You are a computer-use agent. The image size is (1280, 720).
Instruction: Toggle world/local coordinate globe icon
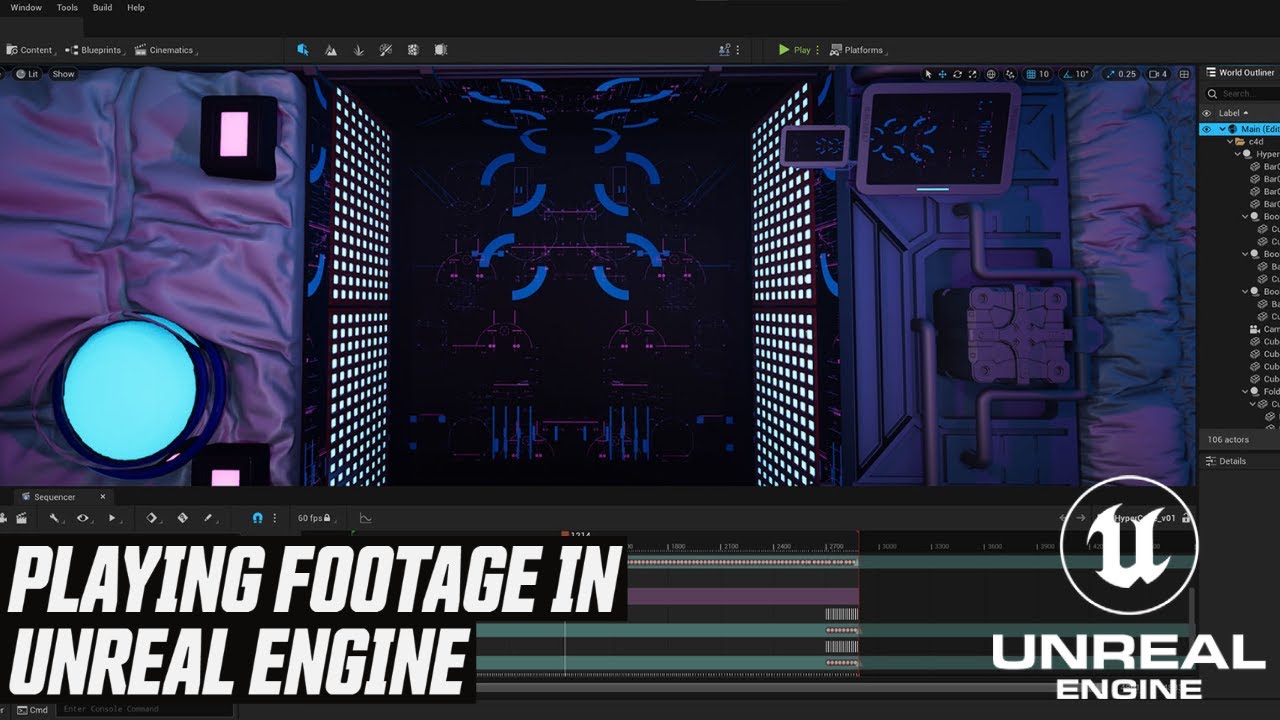[991, 74]
